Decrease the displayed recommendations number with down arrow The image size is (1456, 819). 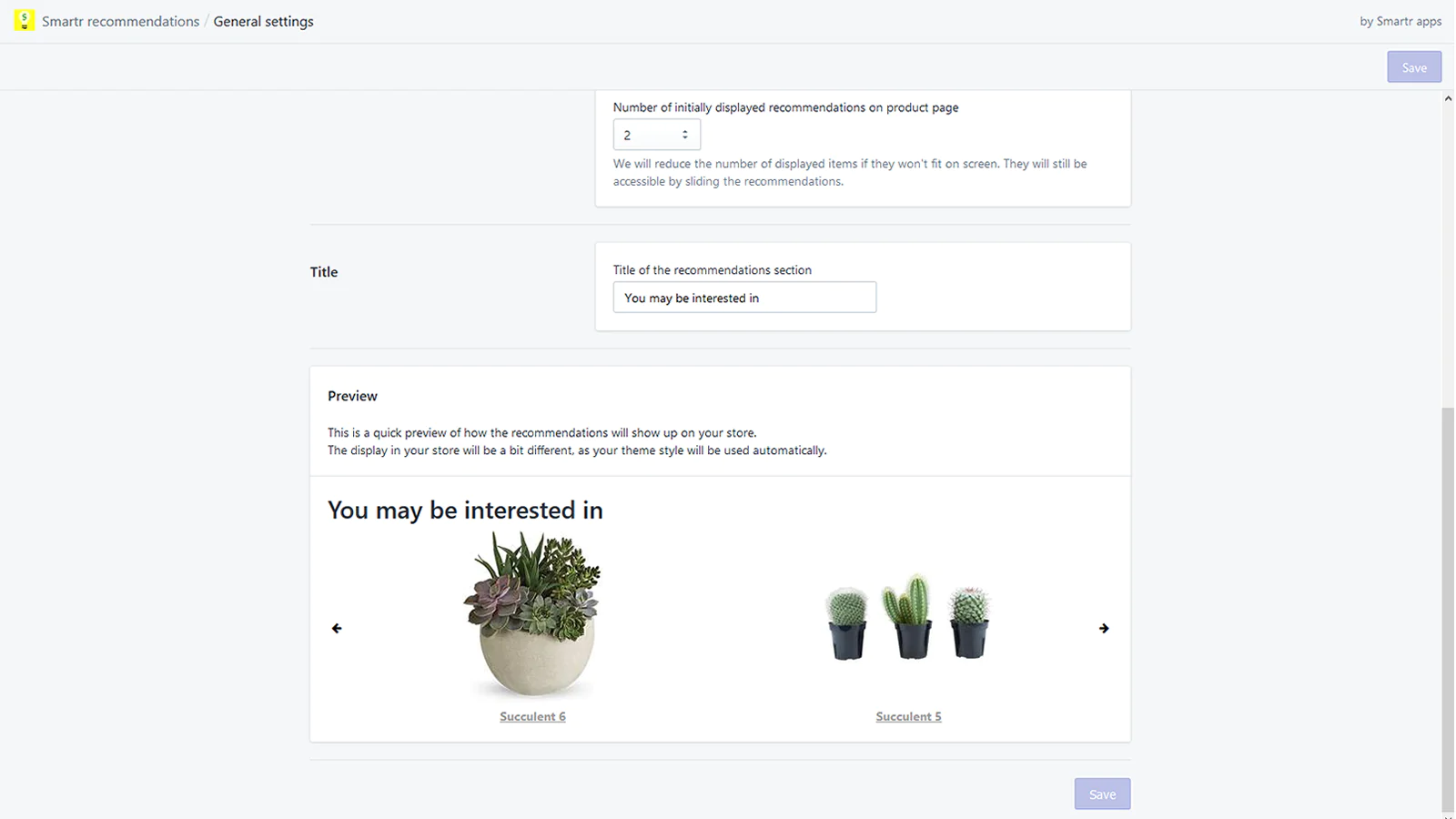(685, 138)
